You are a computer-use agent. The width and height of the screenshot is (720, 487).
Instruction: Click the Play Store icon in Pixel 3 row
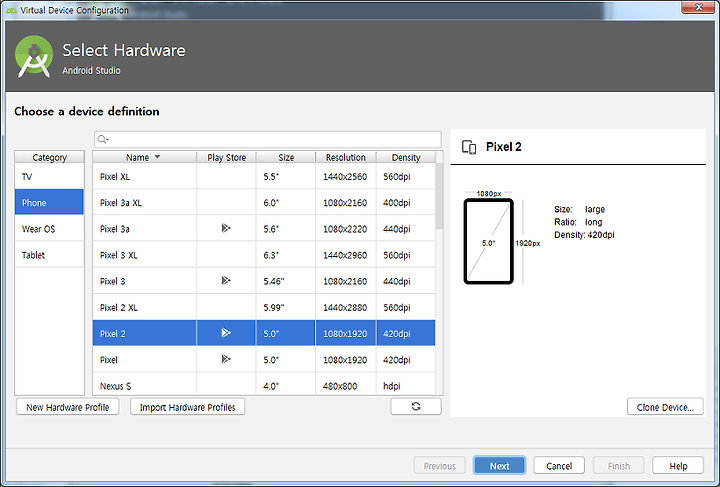(226, 280)
